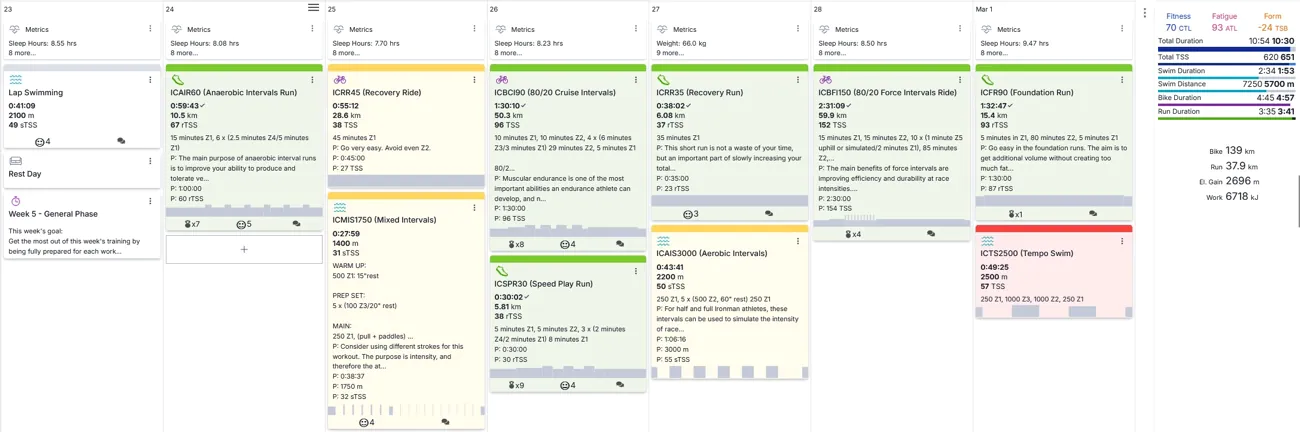Open the hamburger menu for day 24
1300x432 pixels.
tap(314, 8)
